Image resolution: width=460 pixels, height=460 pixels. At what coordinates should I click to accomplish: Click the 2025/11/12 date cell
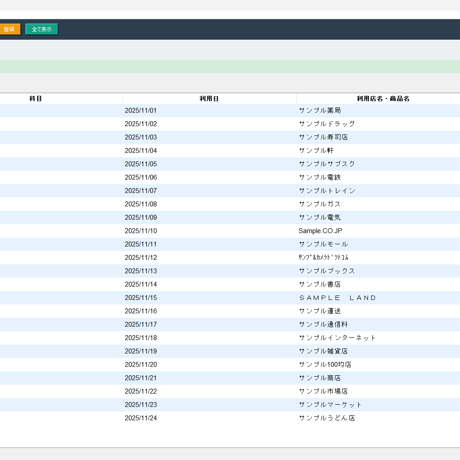(141, 258)
